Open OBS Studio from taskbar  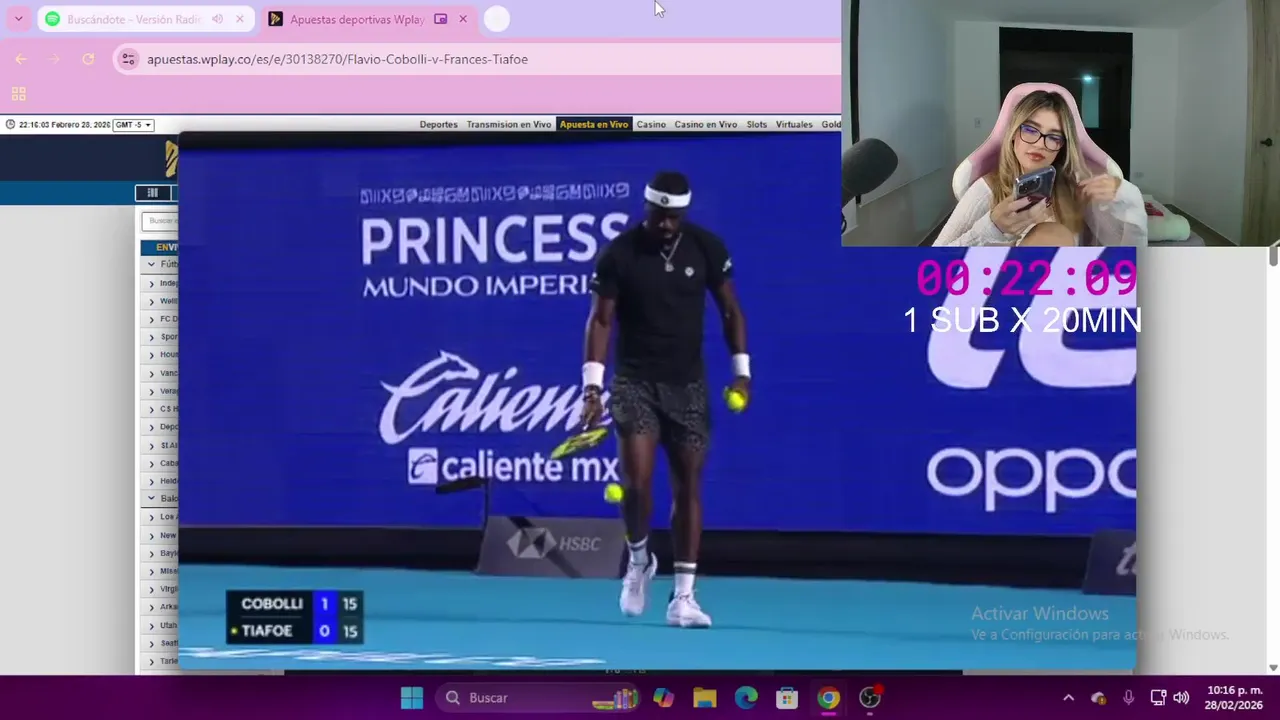(x=870, y=698)
